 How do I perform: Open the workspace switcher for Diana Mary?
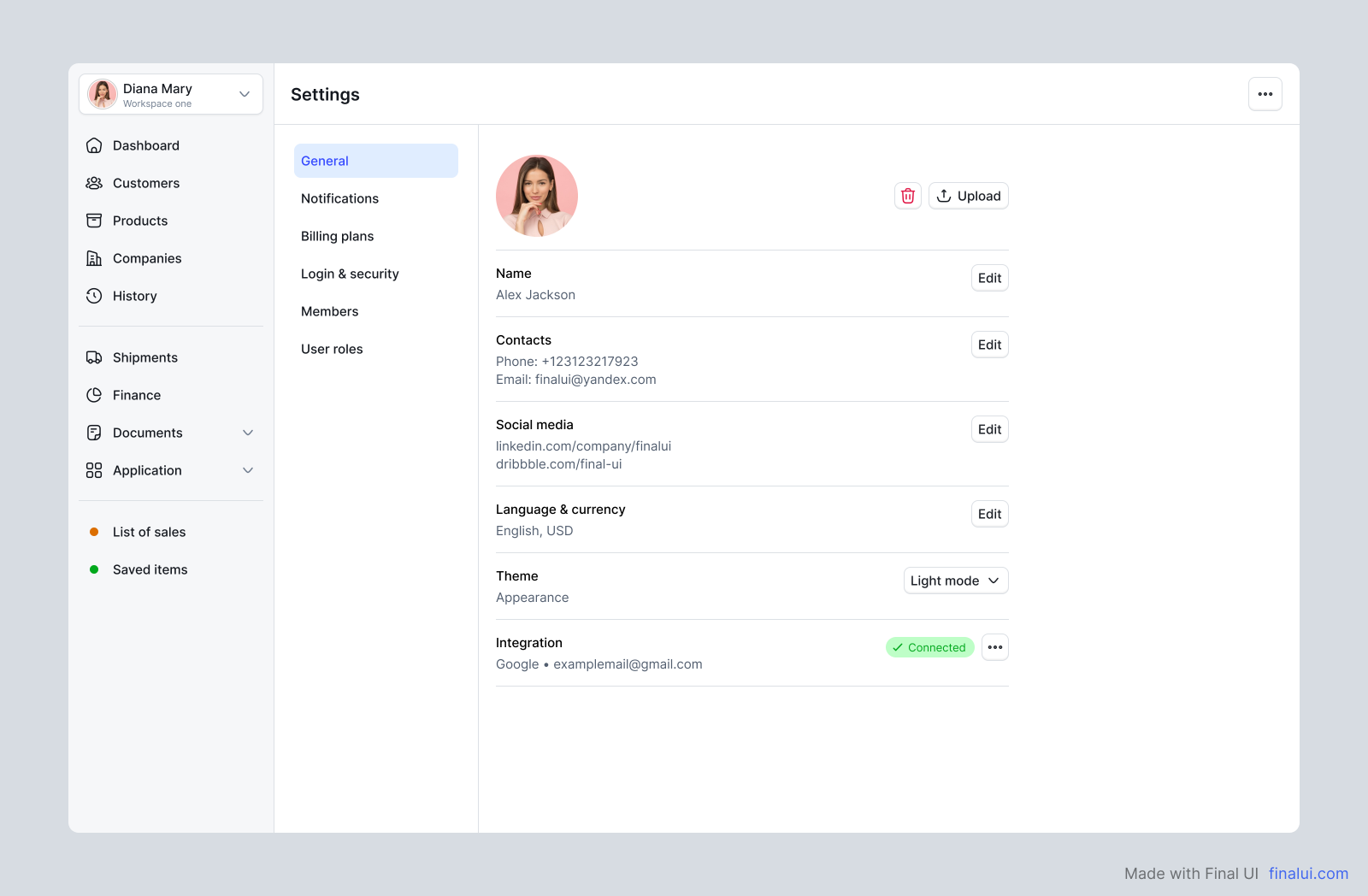(x=244, y=94)
